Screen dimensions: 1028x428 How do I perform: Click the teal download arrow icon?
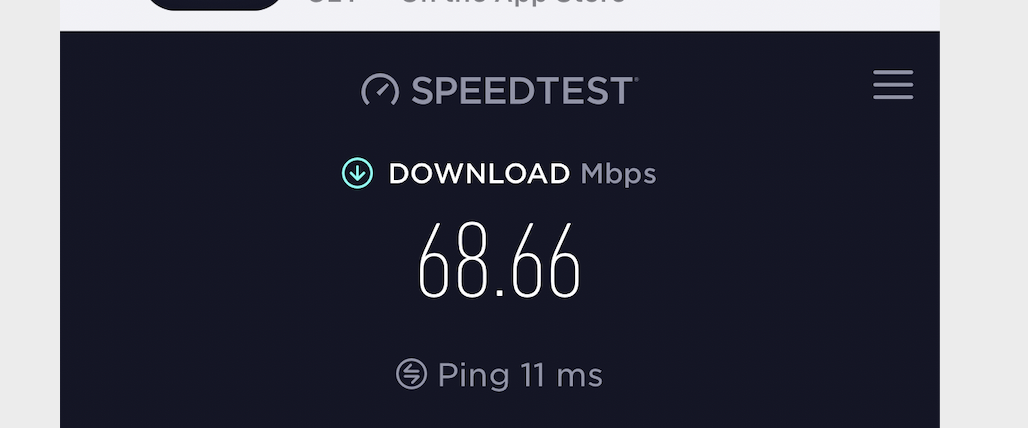pos(357,174)
